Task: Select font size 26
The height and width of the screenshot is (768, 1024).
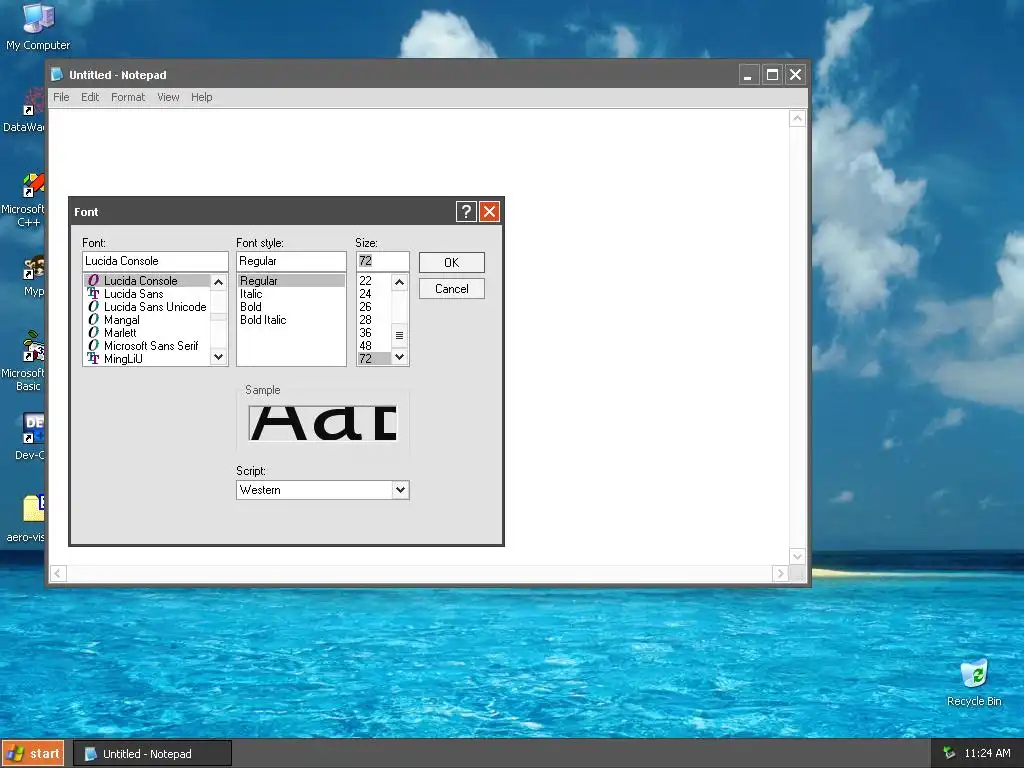Action: (374, 307)
